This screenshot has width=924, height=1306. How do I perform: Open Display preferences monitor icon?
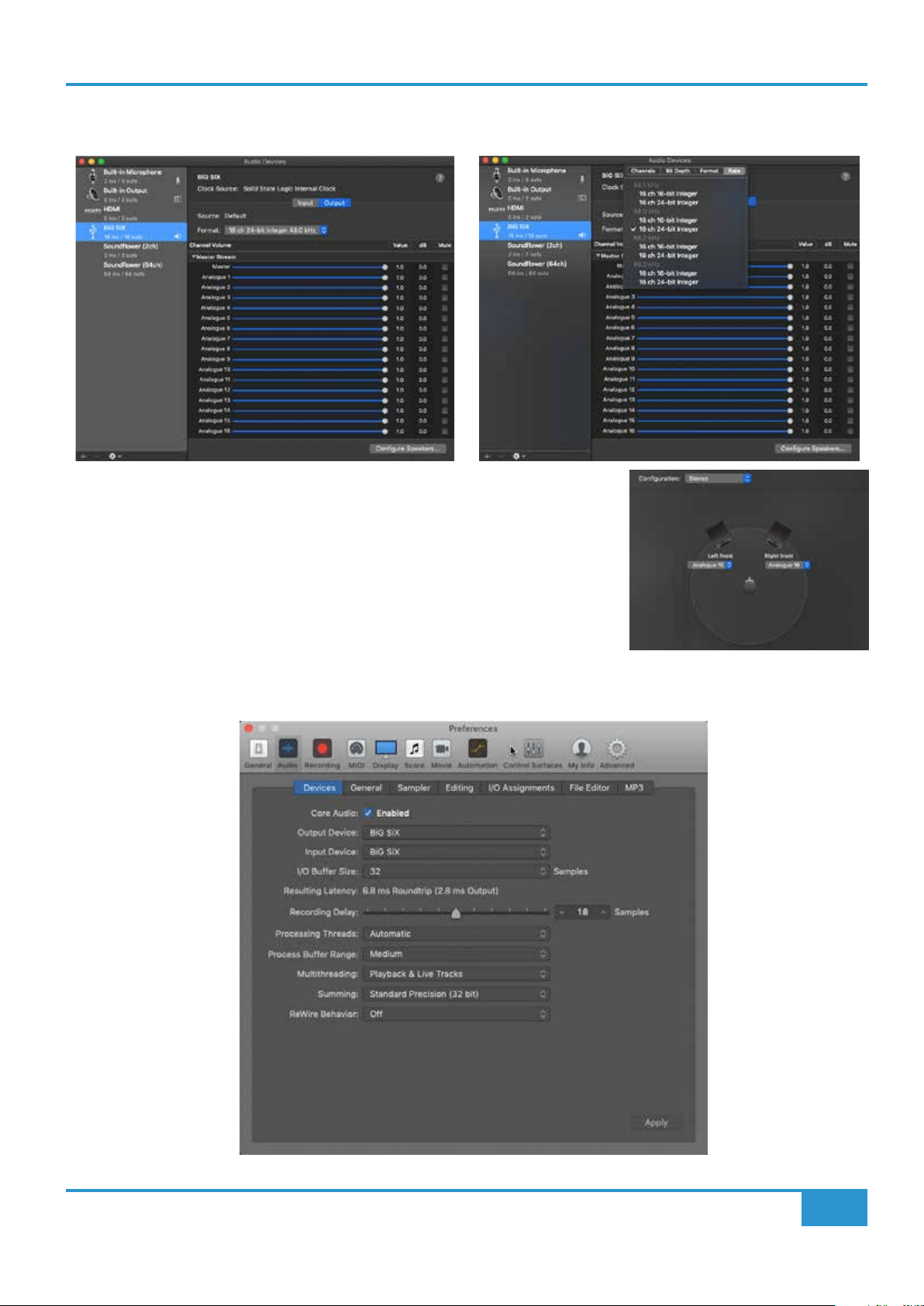coord(385,749)
